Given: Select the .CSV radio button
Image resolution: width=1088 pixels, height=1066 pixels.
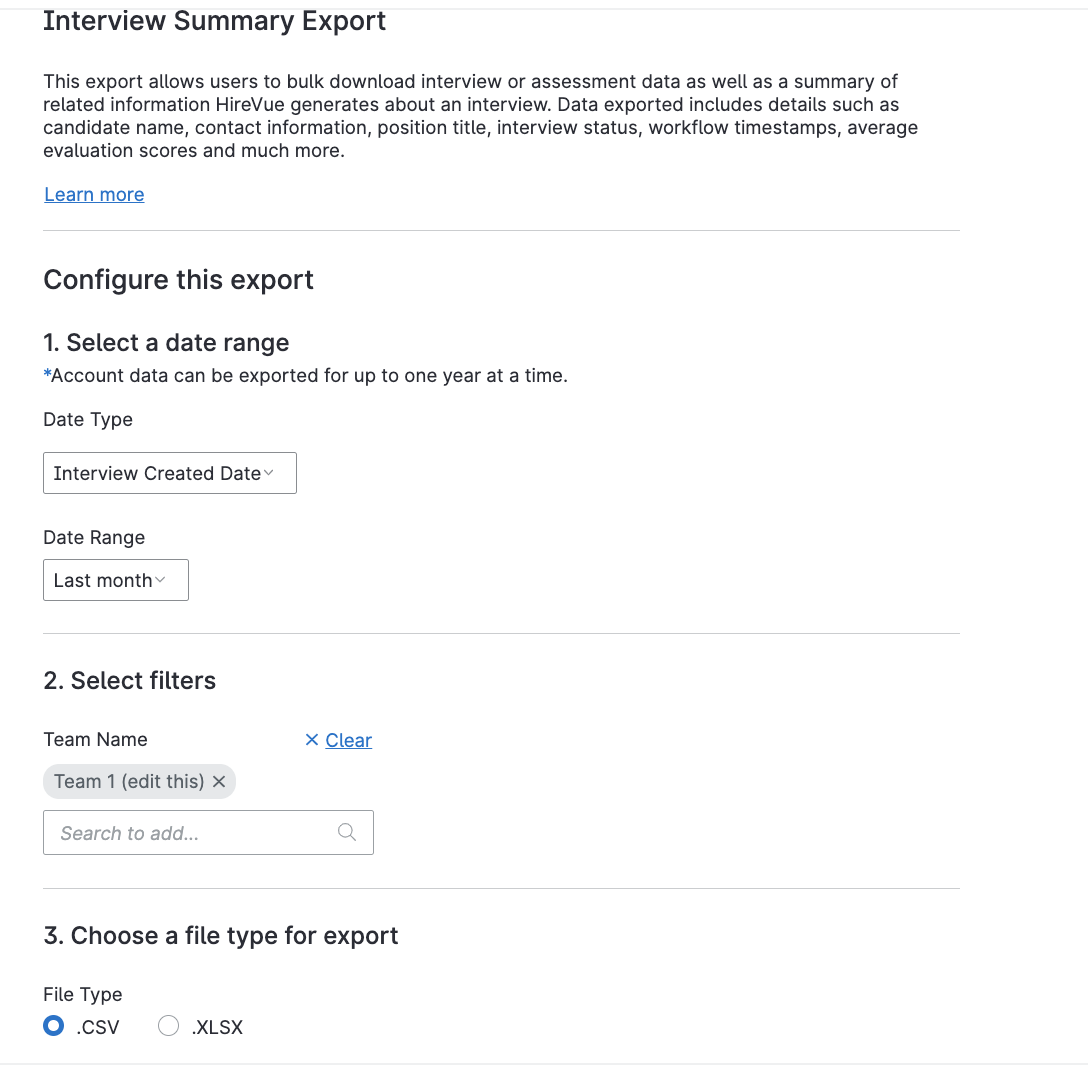Looking at the screenshot, I should (53, 1025).
